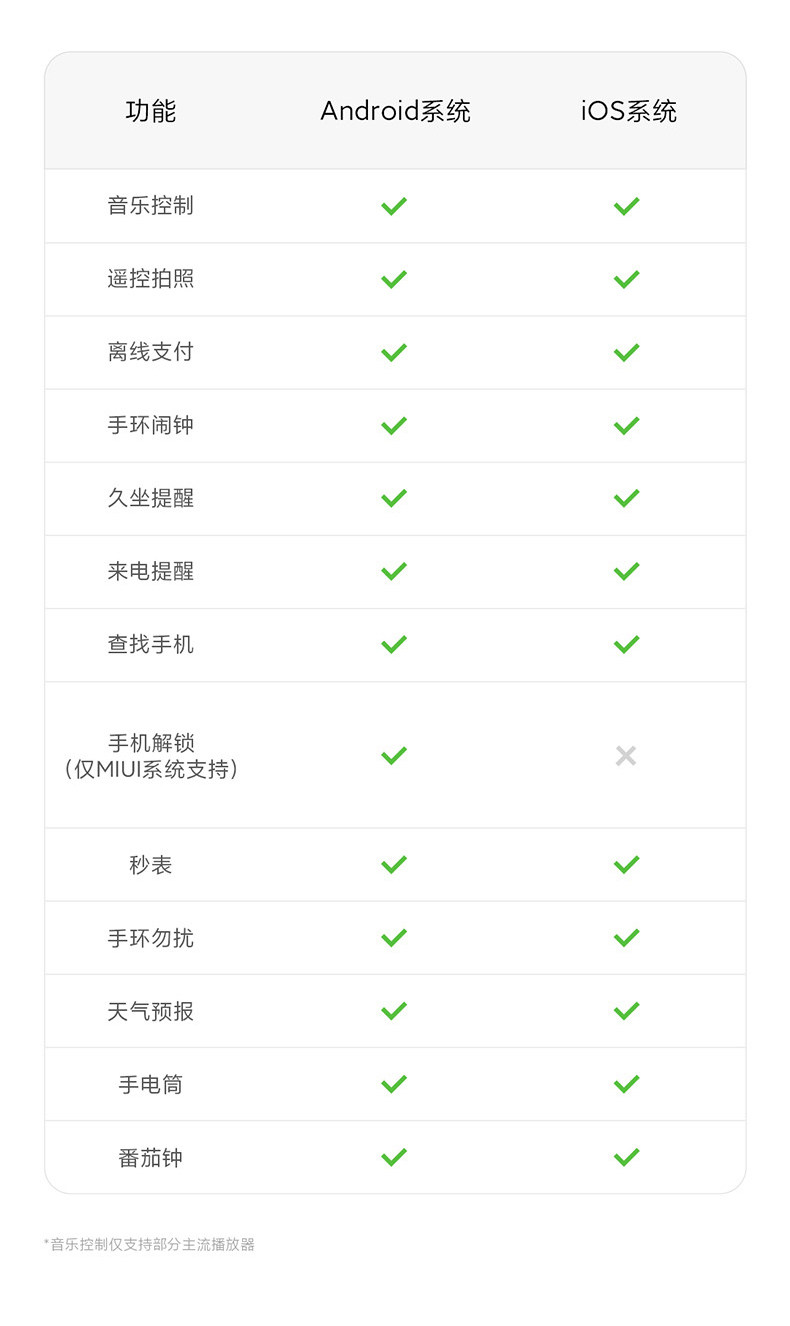The height and width of the screenshot is (1326, 790).
Task: Click the iOS checkmark for 番茄钟
Action: point(626,1157)
